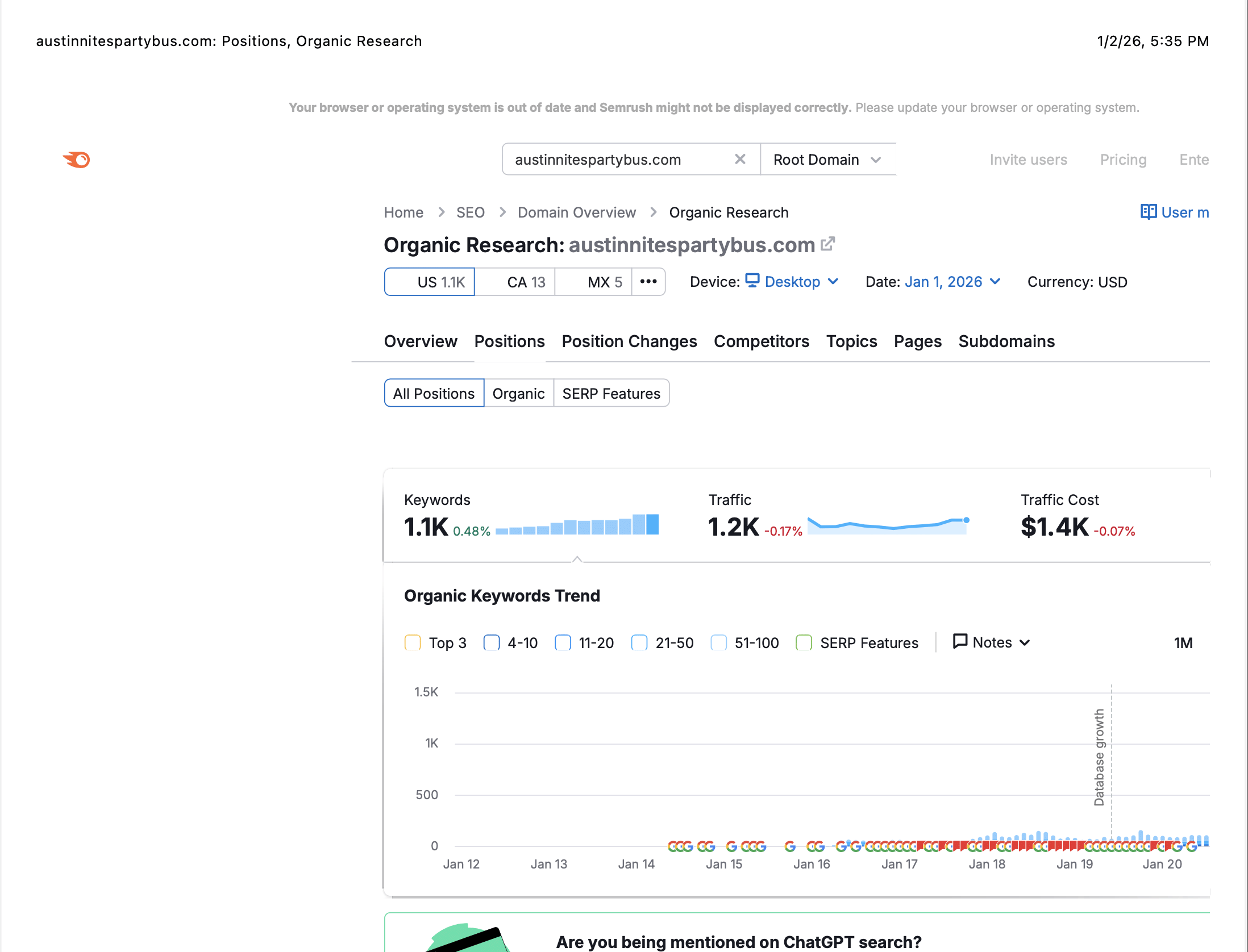The height and width of the screenshot is (952, 1248).
Task: Click the Notes speech bubble icon
Action: click(960, 641)
